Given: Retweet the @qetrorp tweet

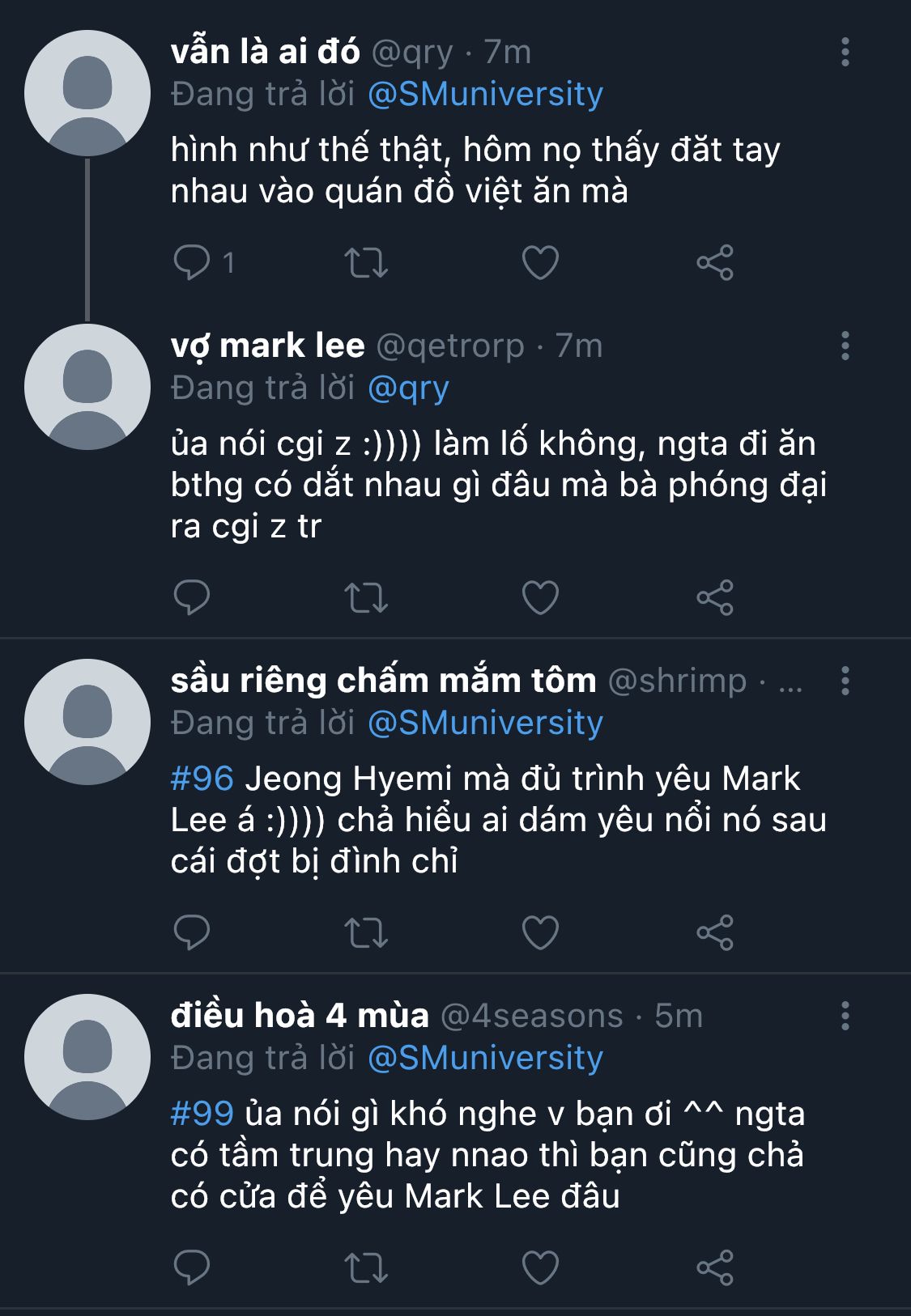Looking at the screenshot, I should [366, 597].
